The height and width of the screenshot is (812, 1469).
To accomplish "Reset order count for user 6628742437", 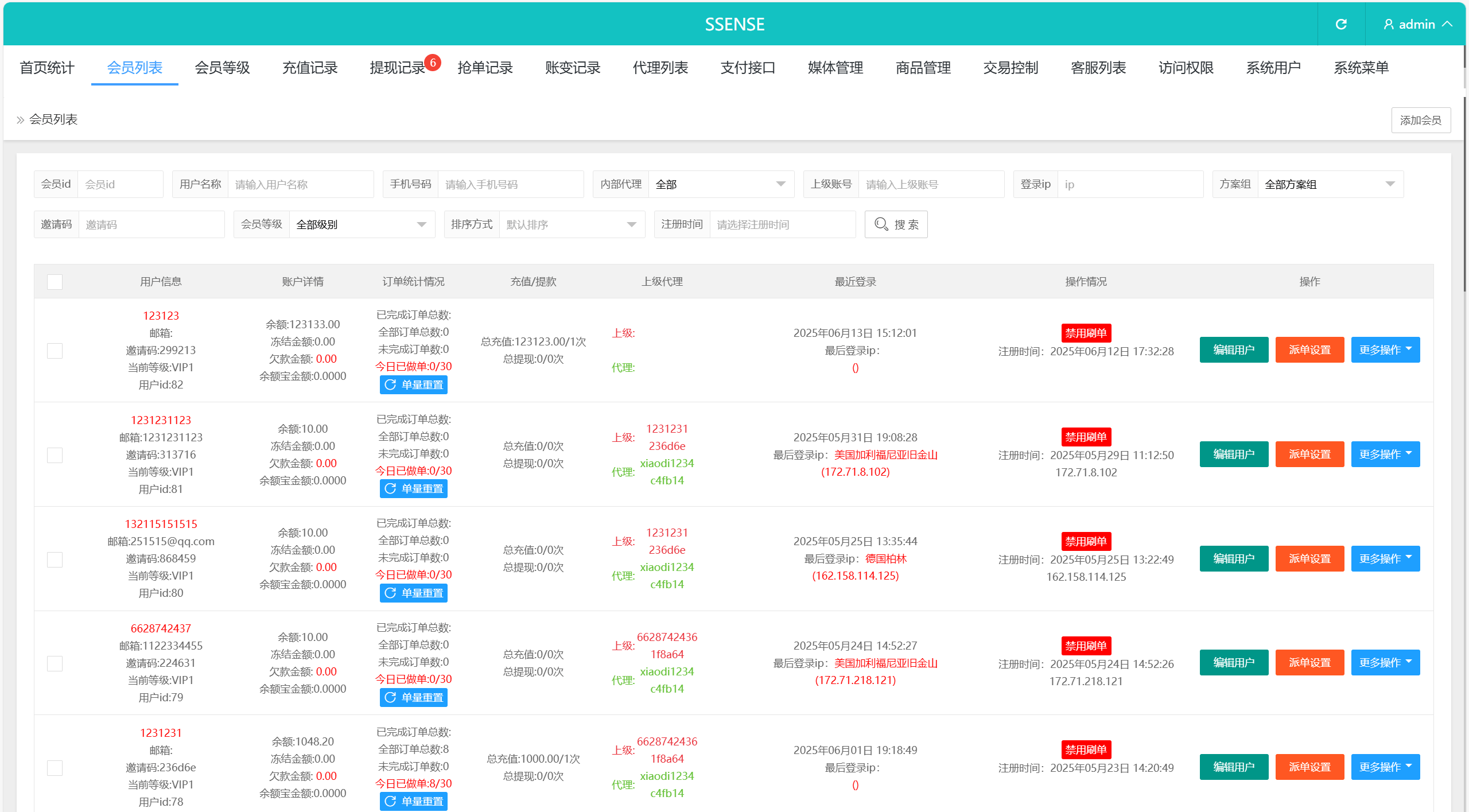I will click(413, 697).
